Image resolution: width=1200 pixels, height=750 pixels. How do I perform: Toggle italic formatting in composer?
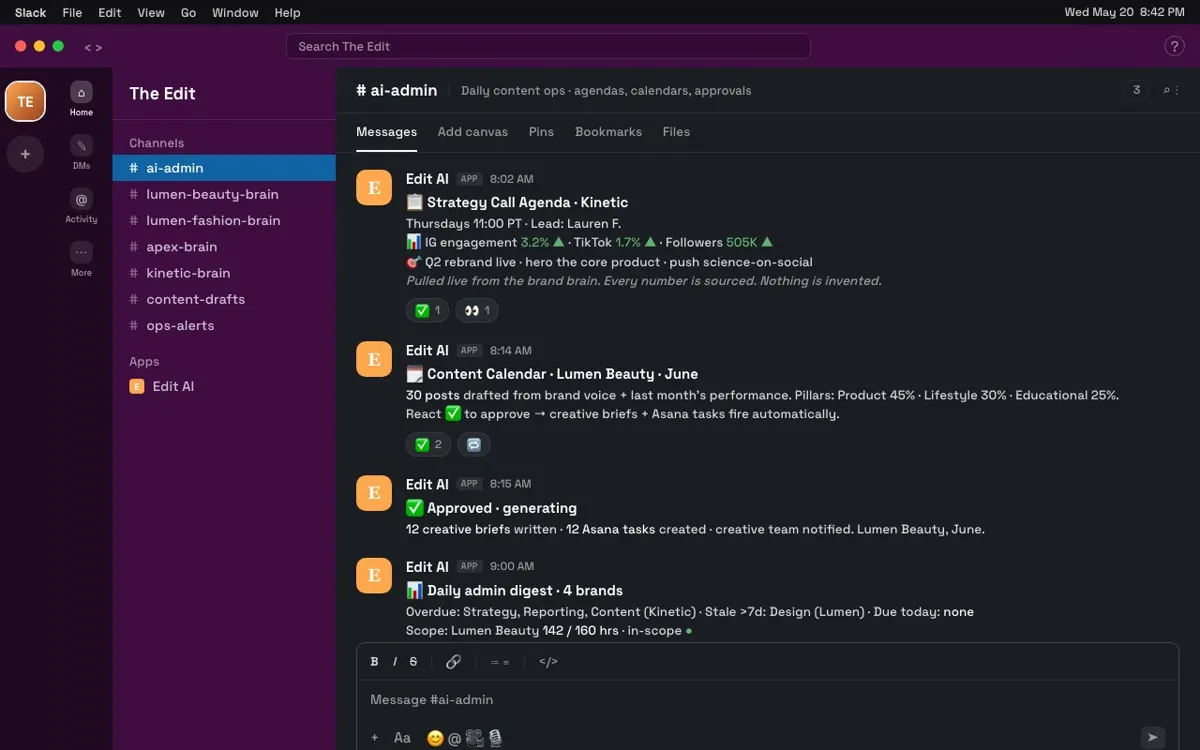pyautogui.click(x=394, y=662)
